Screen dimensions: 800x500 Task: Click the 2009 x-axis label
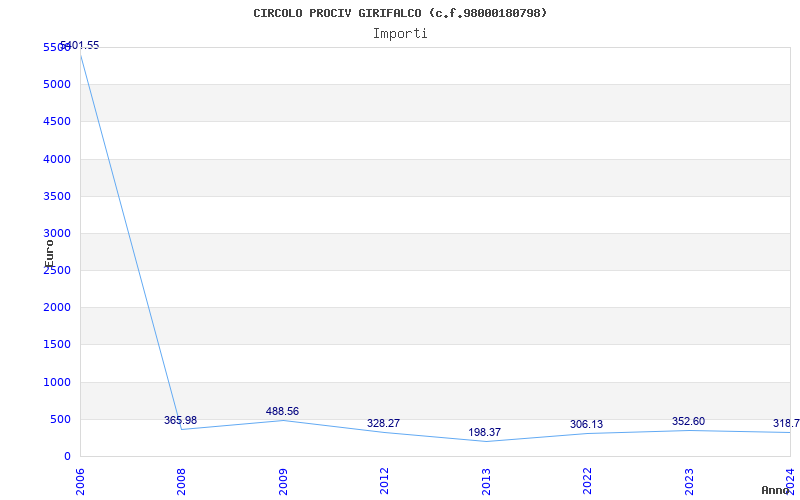click(283, 482)
